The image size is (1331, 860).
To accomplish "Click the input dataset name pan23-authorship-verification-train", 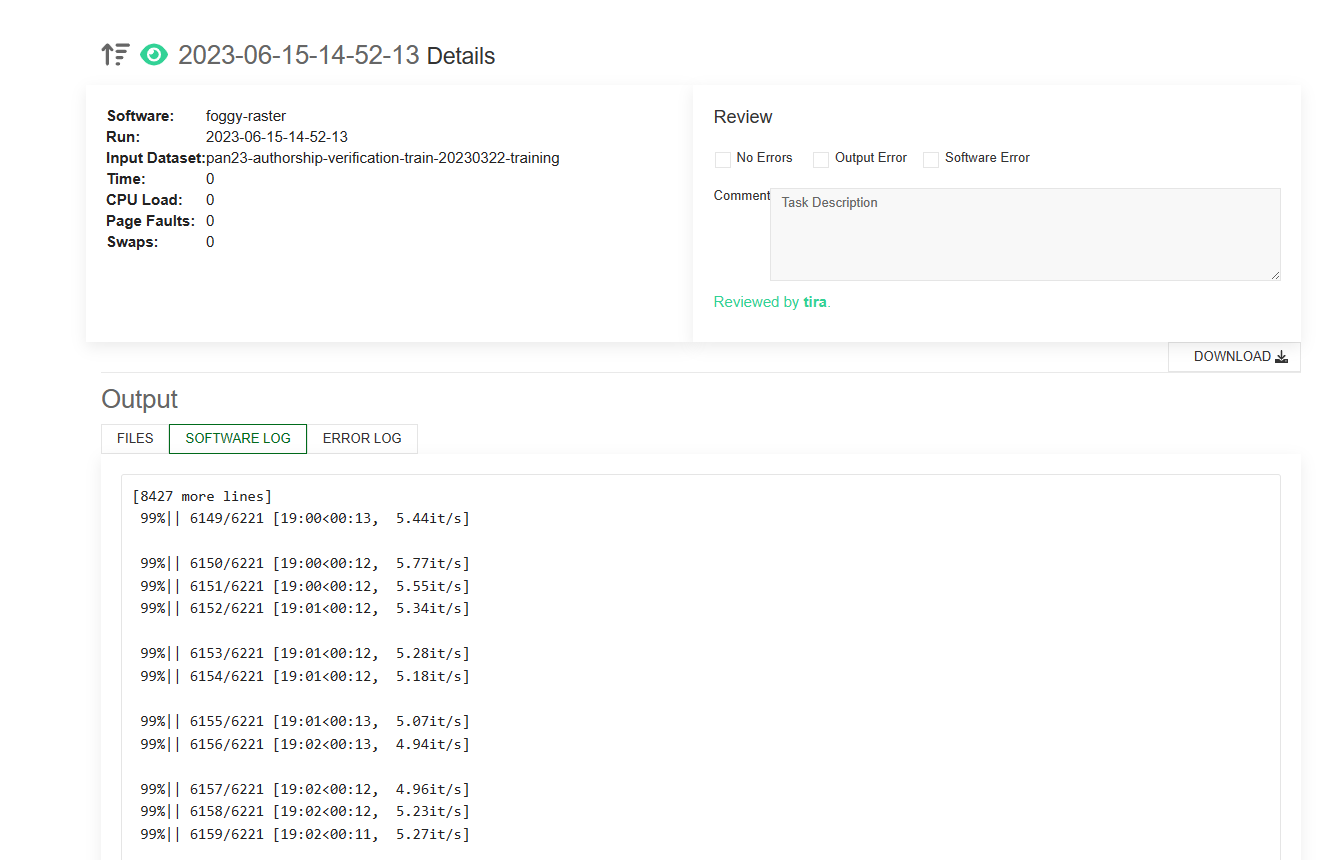I will (383, 158).
